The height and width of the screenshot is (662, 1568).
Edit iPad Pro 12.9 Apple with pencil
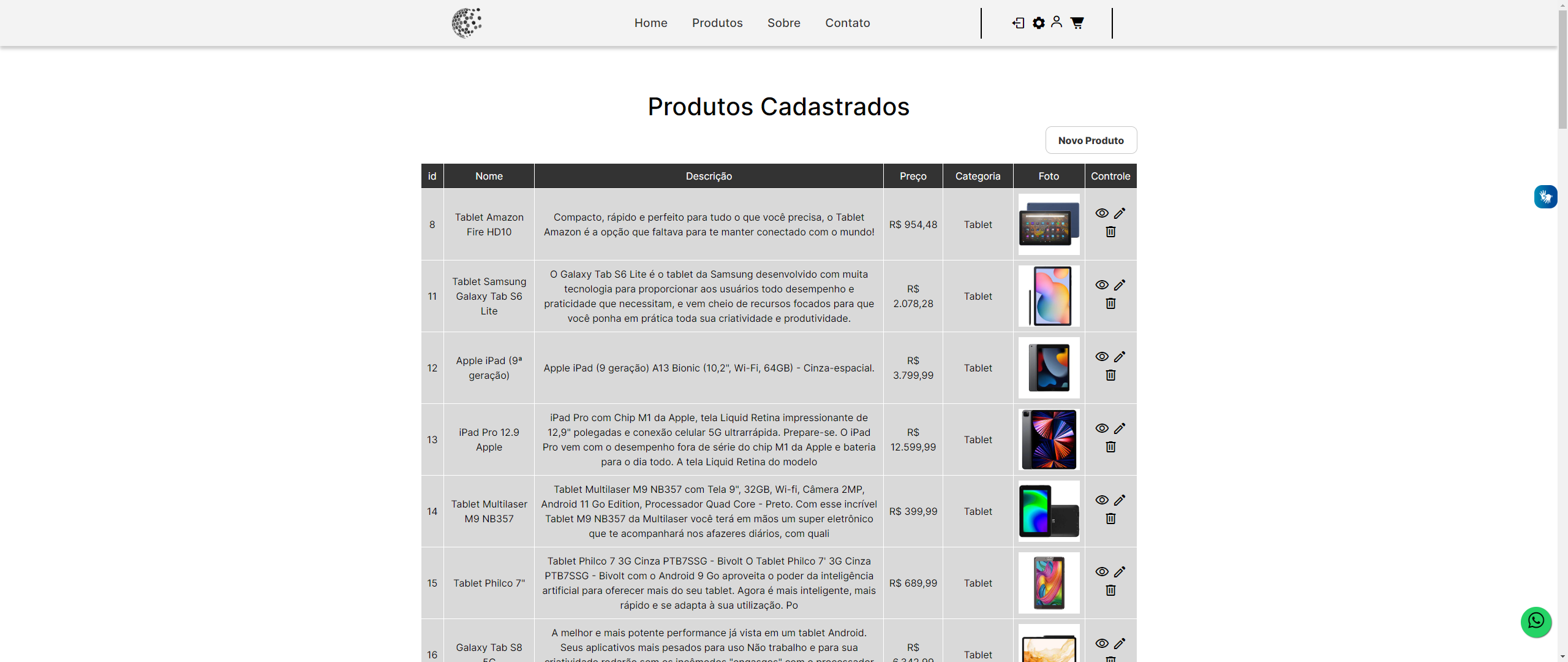pos(1120,428)
